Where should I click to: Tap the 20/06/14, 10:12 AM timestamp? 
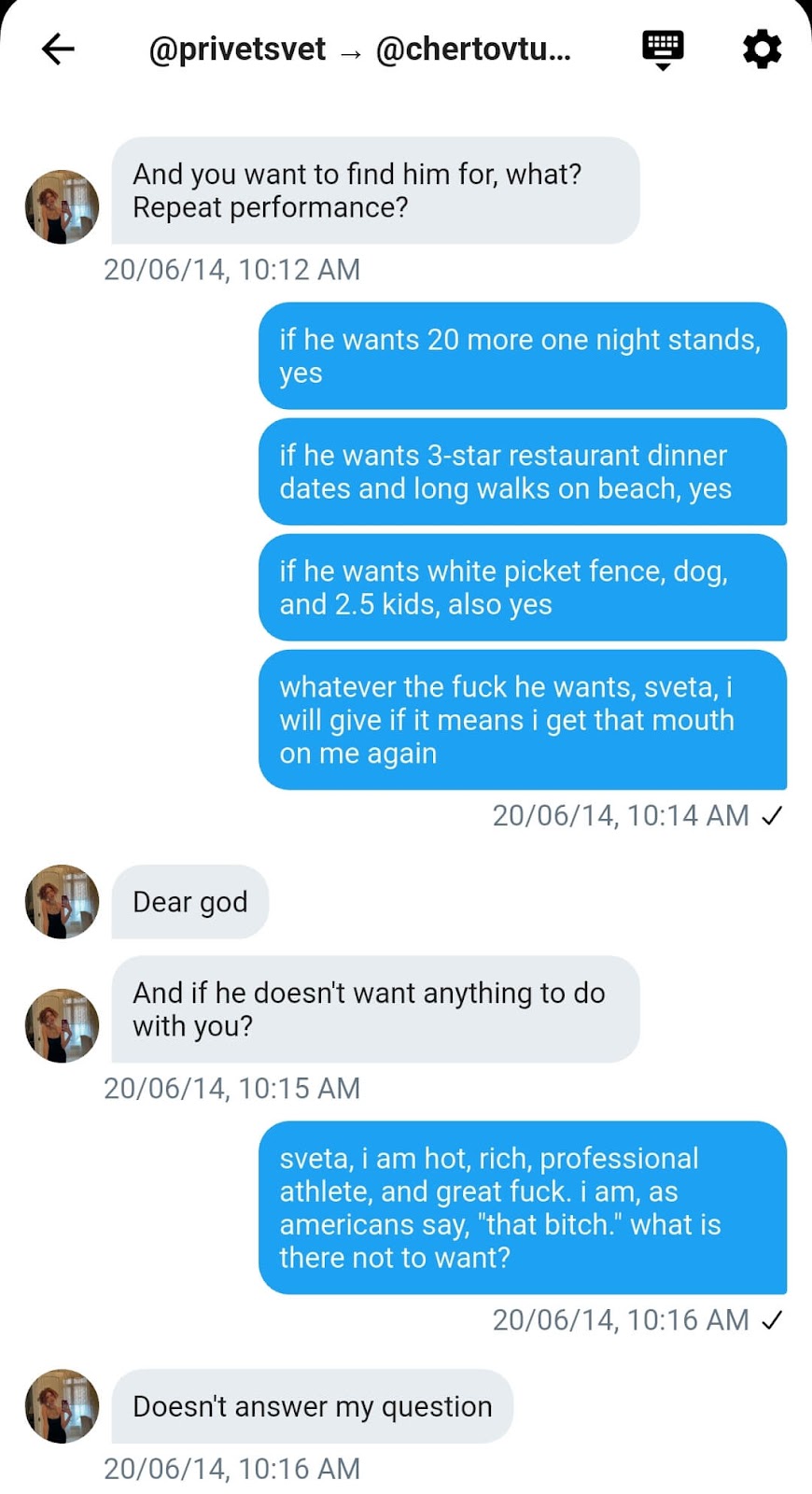click(x=231, y=270)
